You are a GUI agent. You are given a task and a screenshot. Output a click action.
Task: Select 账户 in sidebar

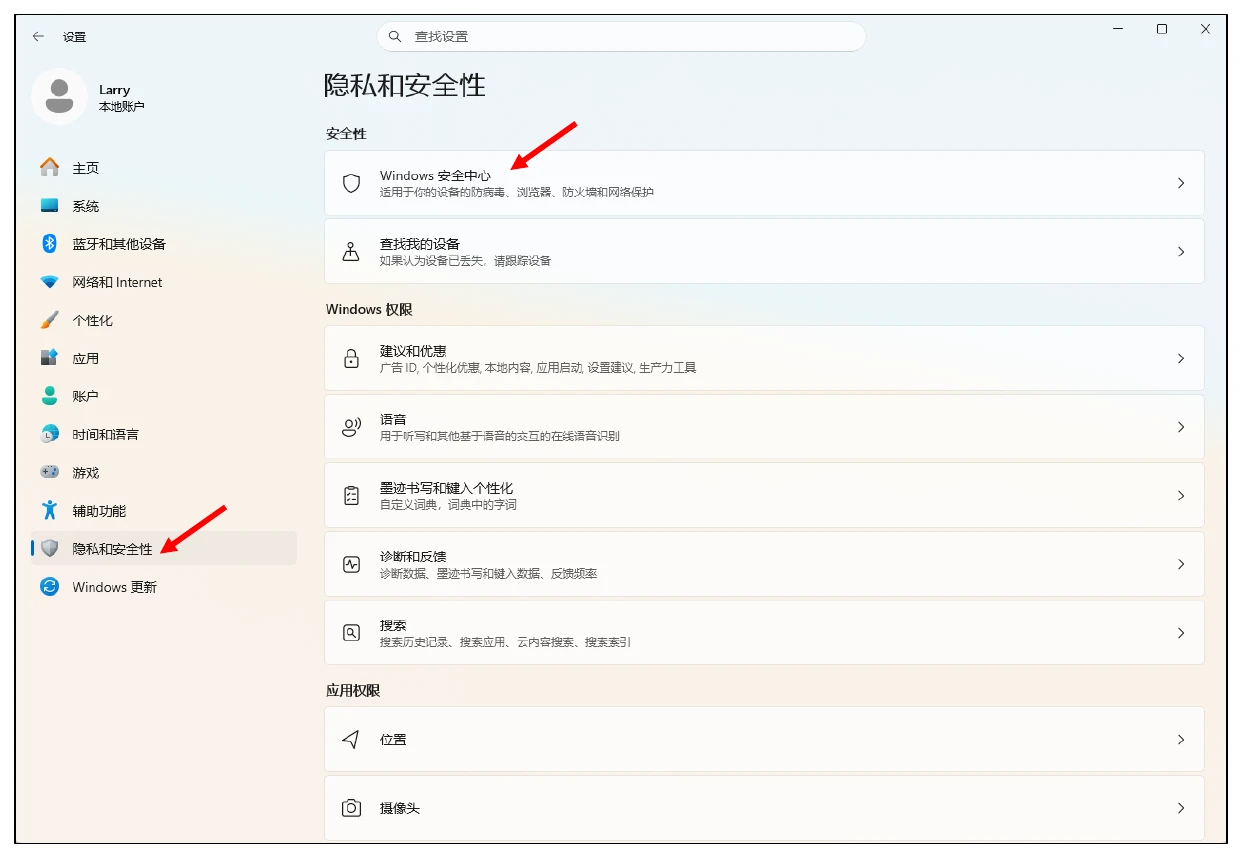pyautogui.click(x=164, y=396)
